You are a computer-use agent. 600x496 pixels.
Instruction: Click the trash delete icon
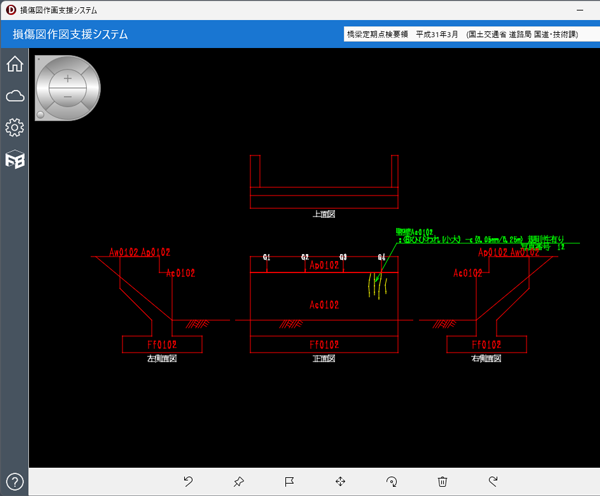442,481
